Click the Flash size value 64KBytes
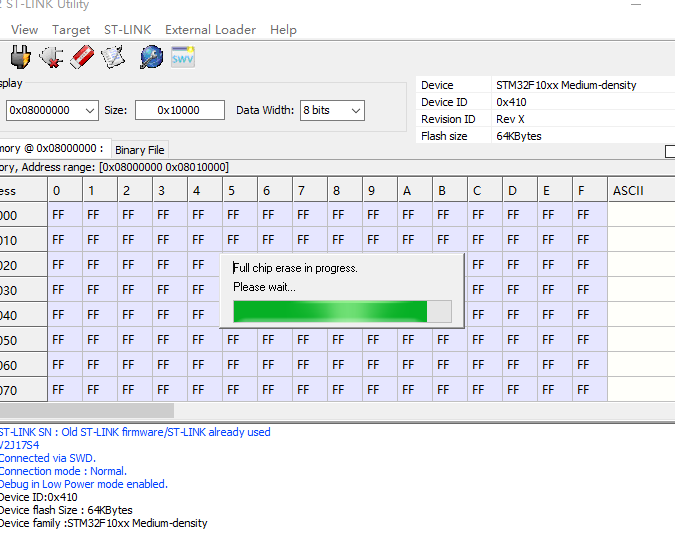 519,136
